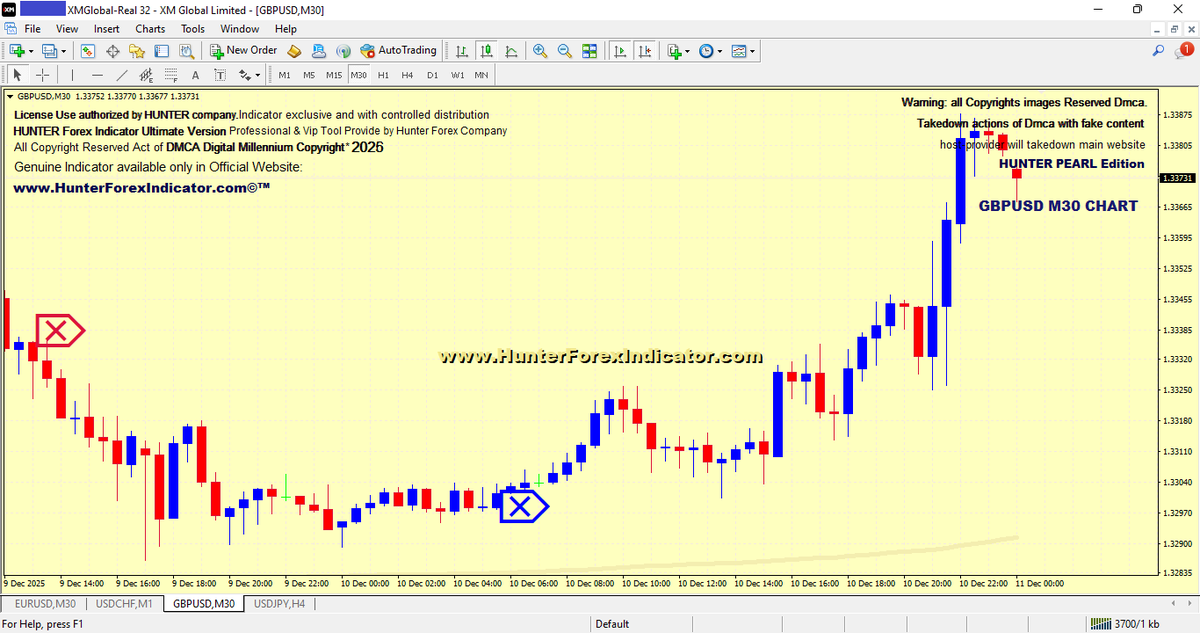Select the Text tool
This screenshot has height=633, width=1200.
pyautogui.click(x=195, y=75)
